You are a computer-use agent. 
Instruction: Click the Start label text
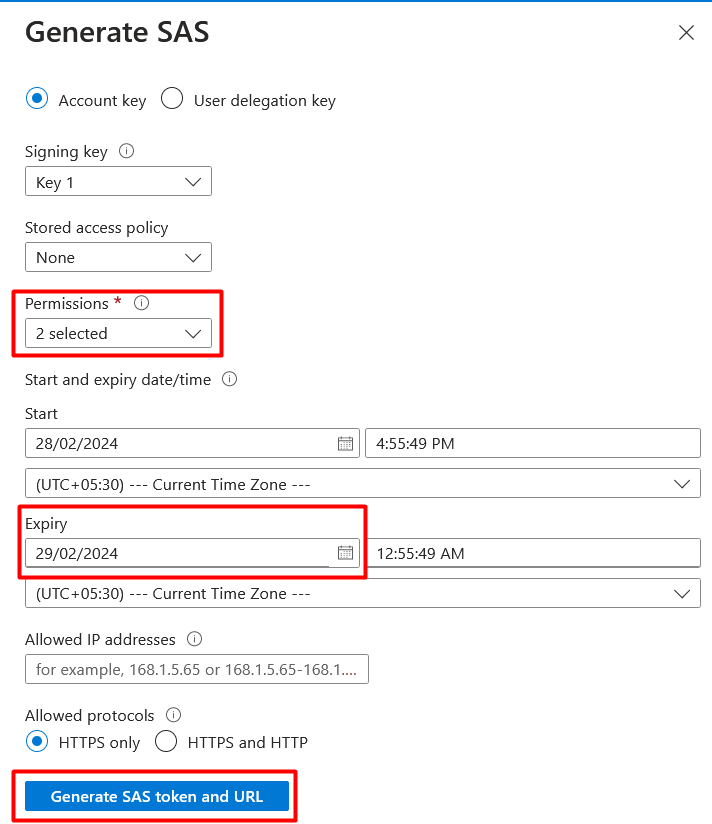(x=41, y=414)
